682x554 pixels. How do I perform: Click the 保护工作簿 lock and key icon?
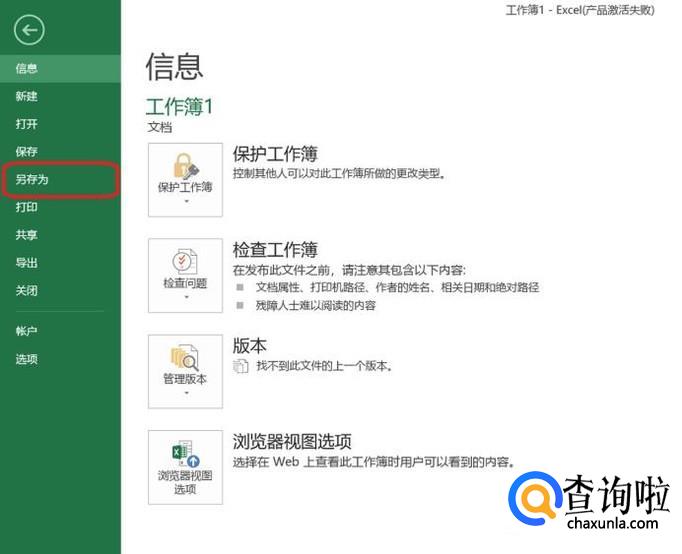click(x=185, y=166)
